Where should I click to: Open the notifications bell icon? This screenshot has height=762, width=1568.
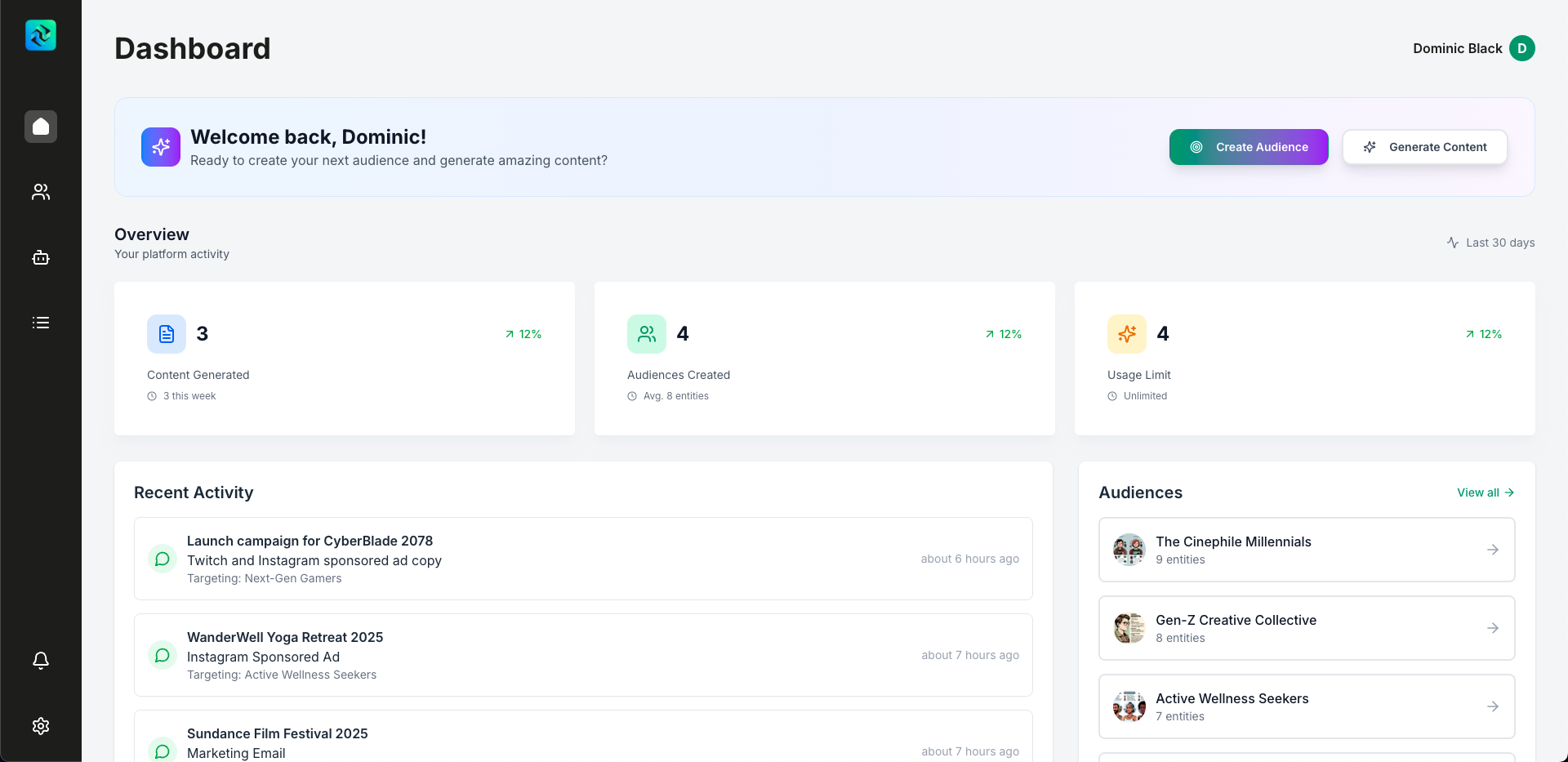[41, 660]
